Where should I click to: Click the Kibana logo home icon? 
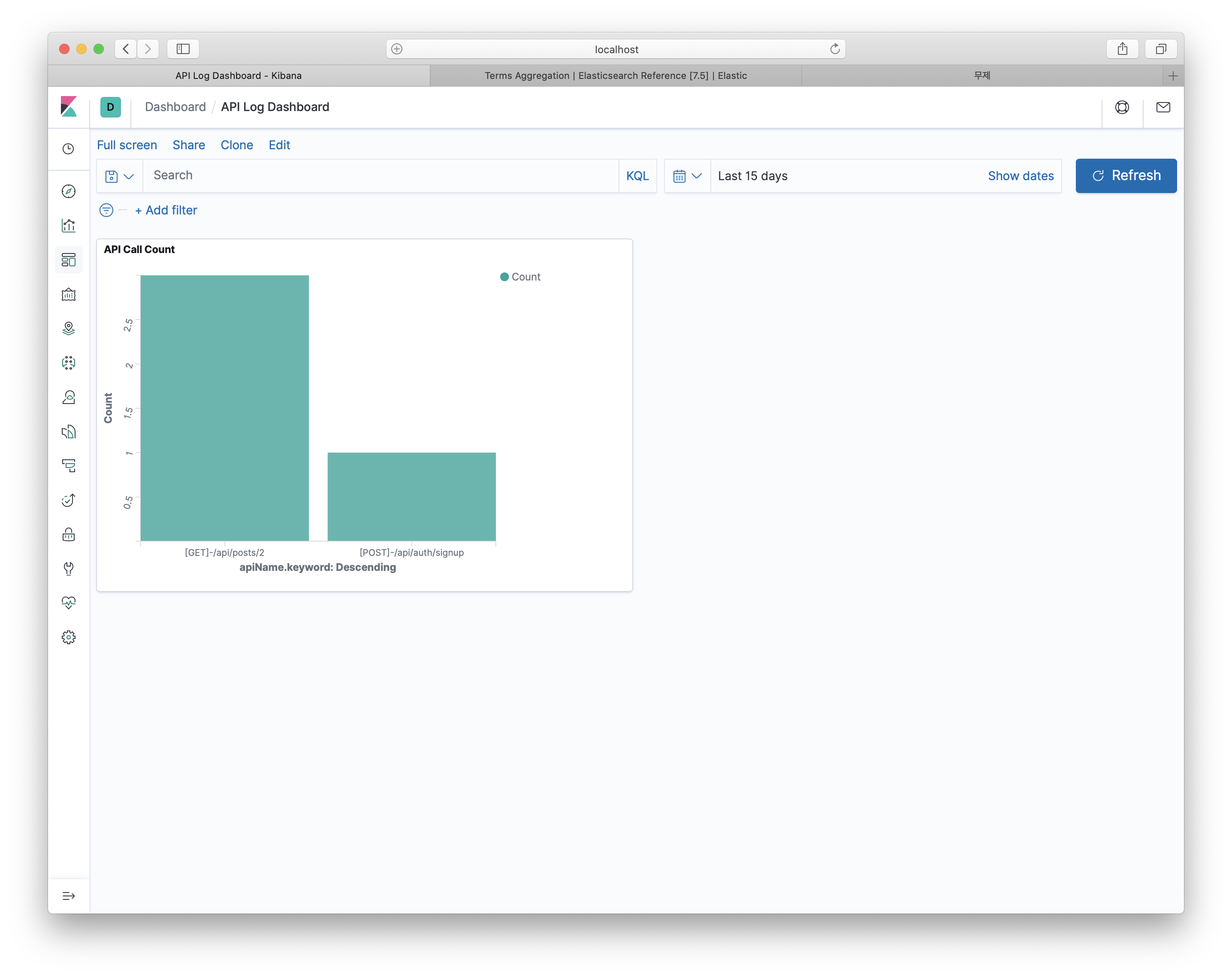point(69,107)
